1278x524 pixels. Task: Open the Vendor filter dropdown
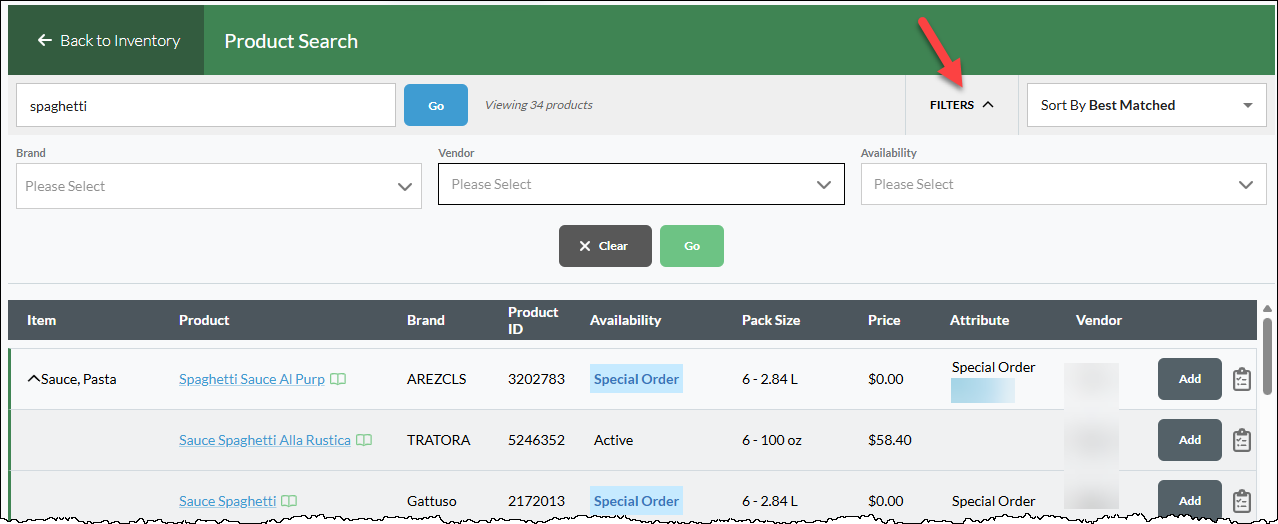[641, 184]
